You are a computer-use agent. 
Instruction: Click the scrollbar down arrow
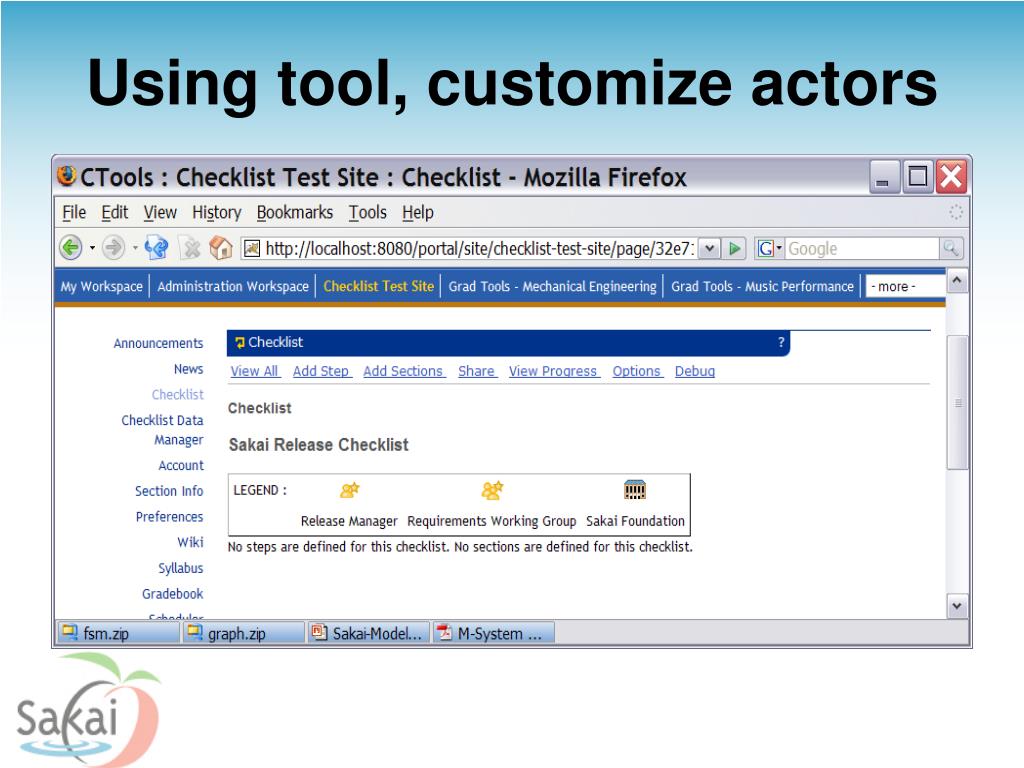957,606
